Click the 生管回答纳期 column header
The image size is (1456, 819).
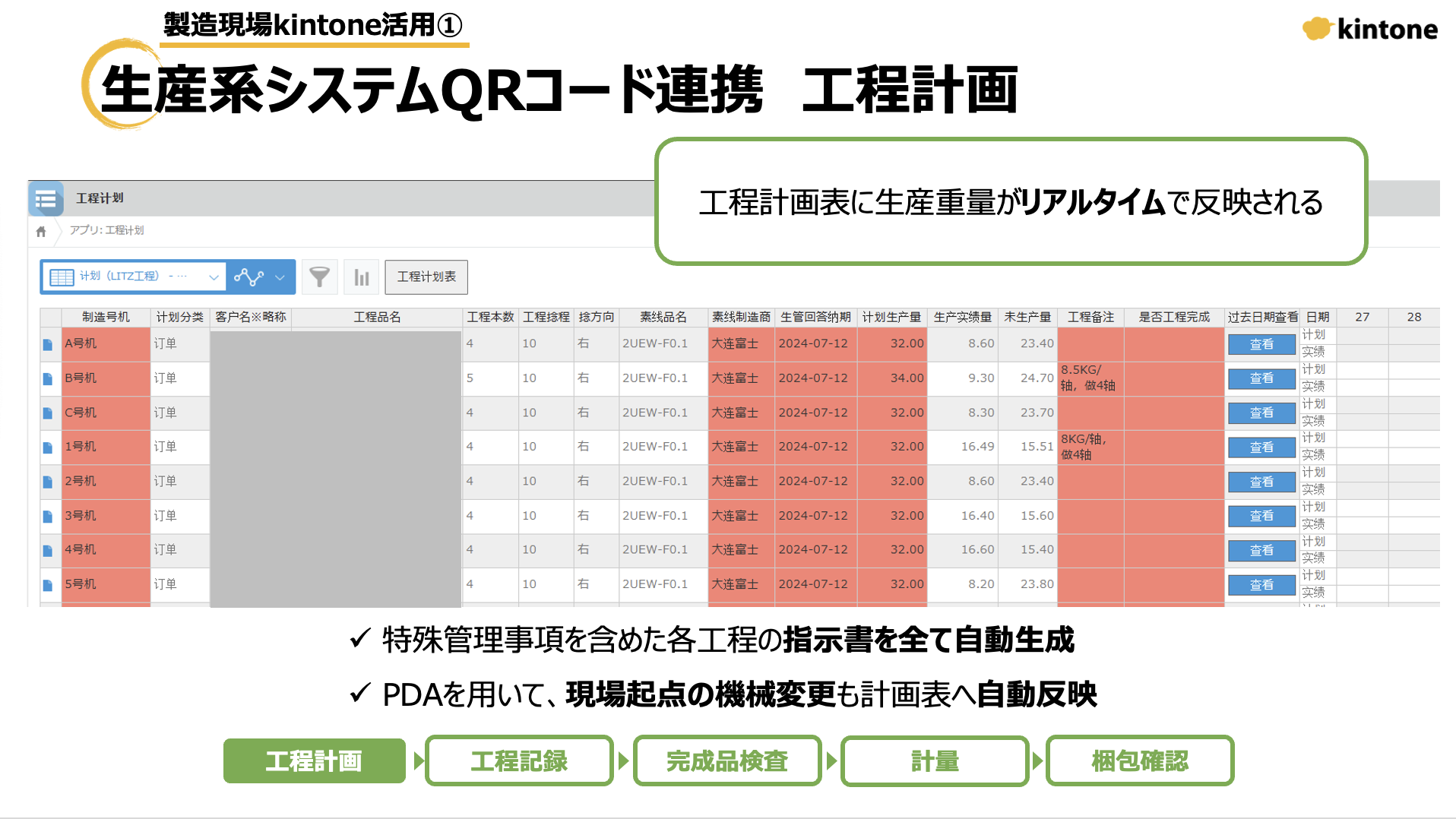pos(815,318)
